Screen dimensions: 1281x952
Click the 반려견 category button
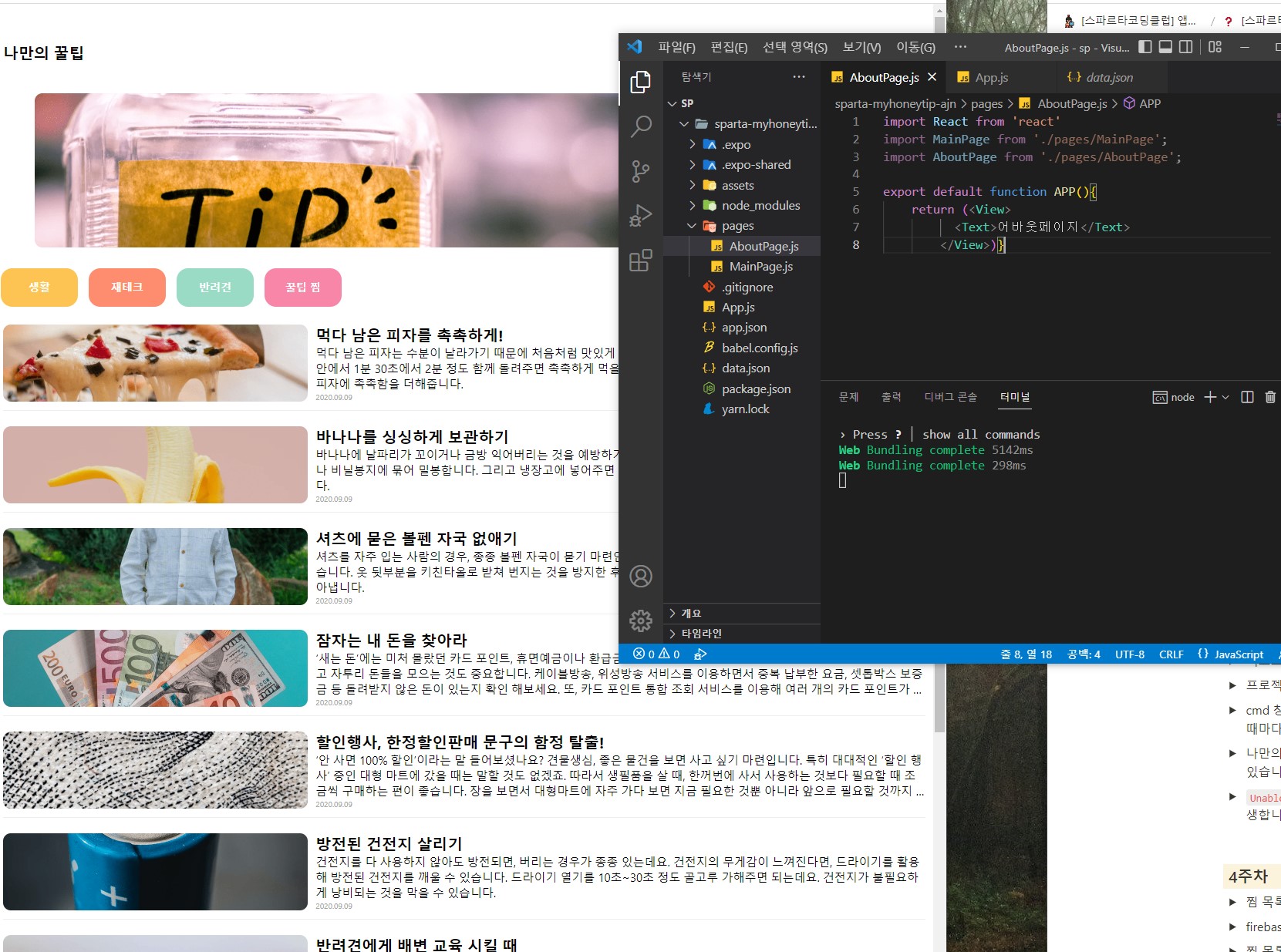(215, 288)
